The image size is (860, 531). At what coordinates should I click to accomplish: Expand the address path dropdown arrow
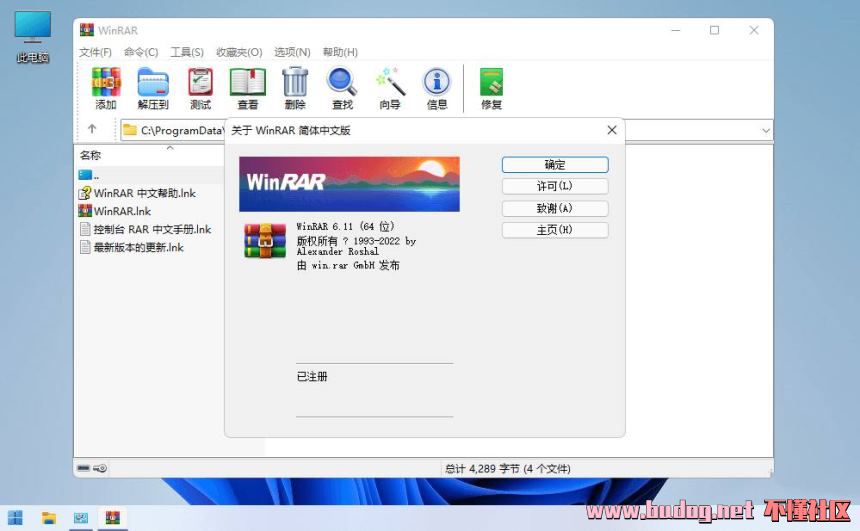click(766, 131)
